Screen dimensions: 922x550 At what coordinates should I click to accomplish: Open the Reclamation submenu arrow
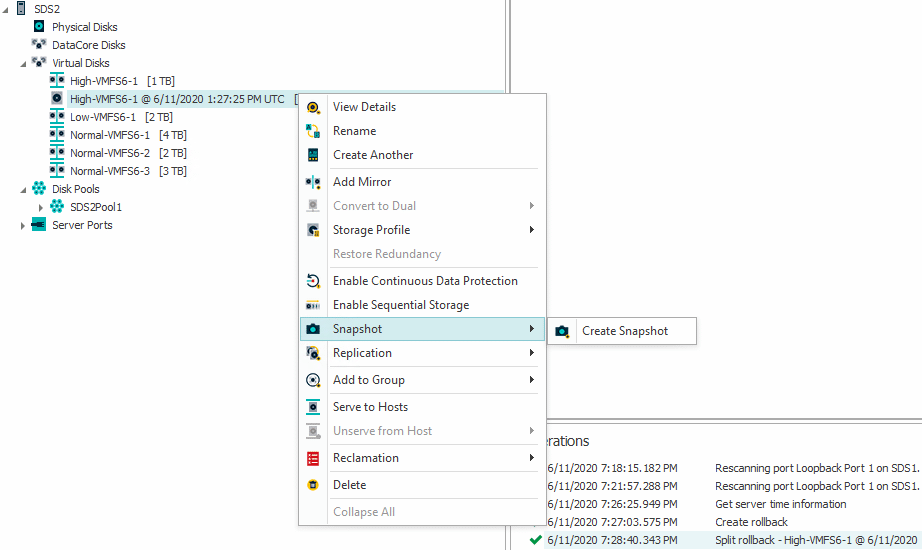click(x=532, y=458)
